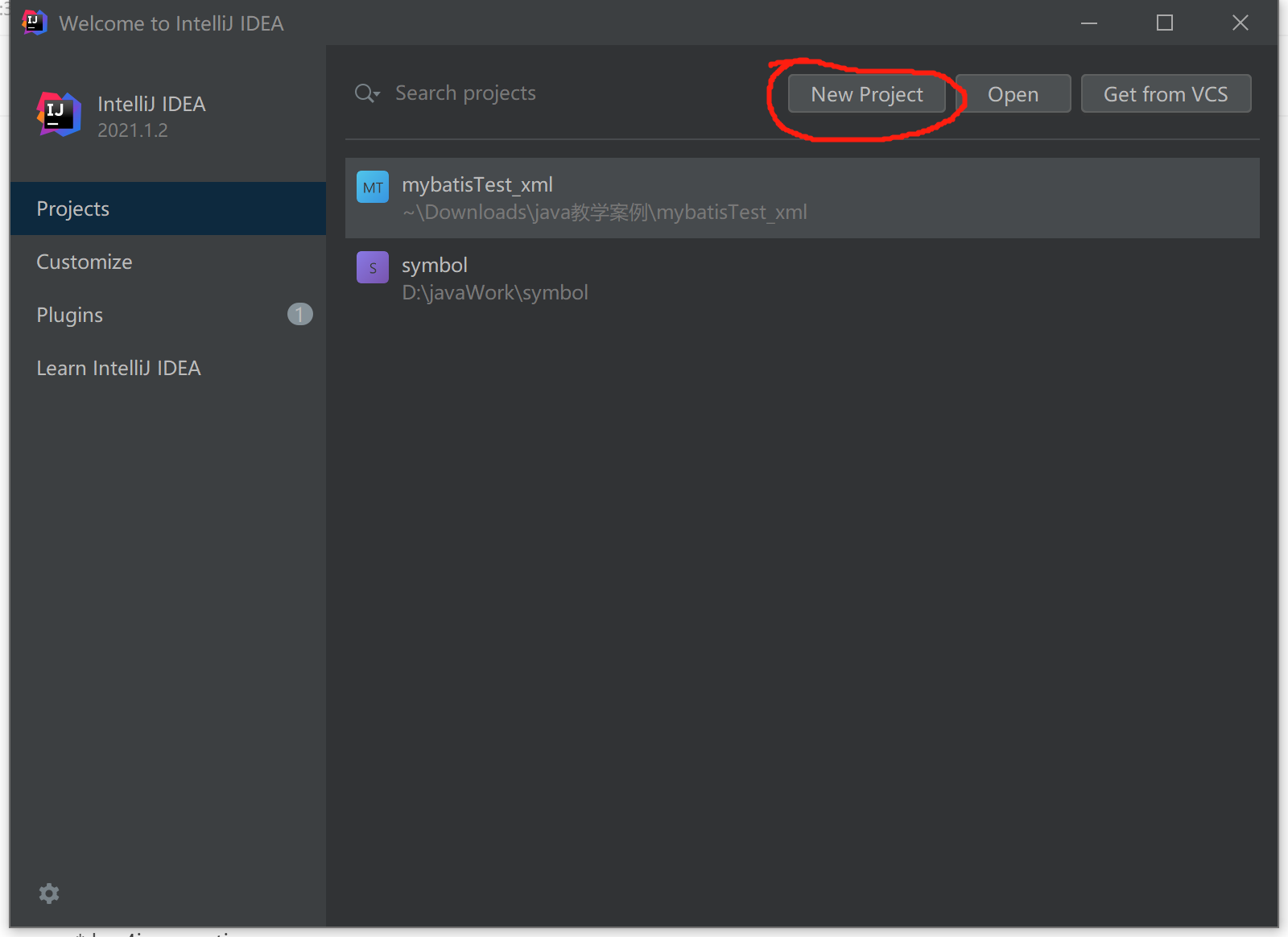Click the IntelliJ IDEA logo in sidebar
This screenshot has height=937, width=1288.
(x=59, y=114)
